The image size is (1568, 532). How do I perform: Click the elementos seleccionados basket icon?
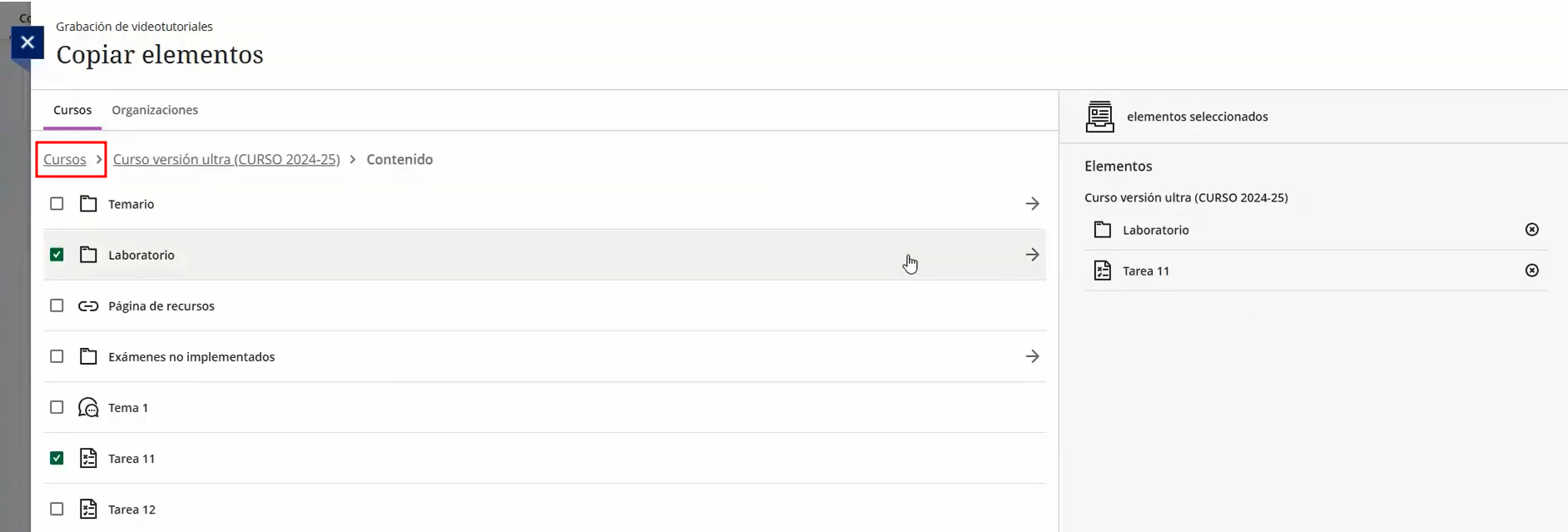pos(1099,117)
